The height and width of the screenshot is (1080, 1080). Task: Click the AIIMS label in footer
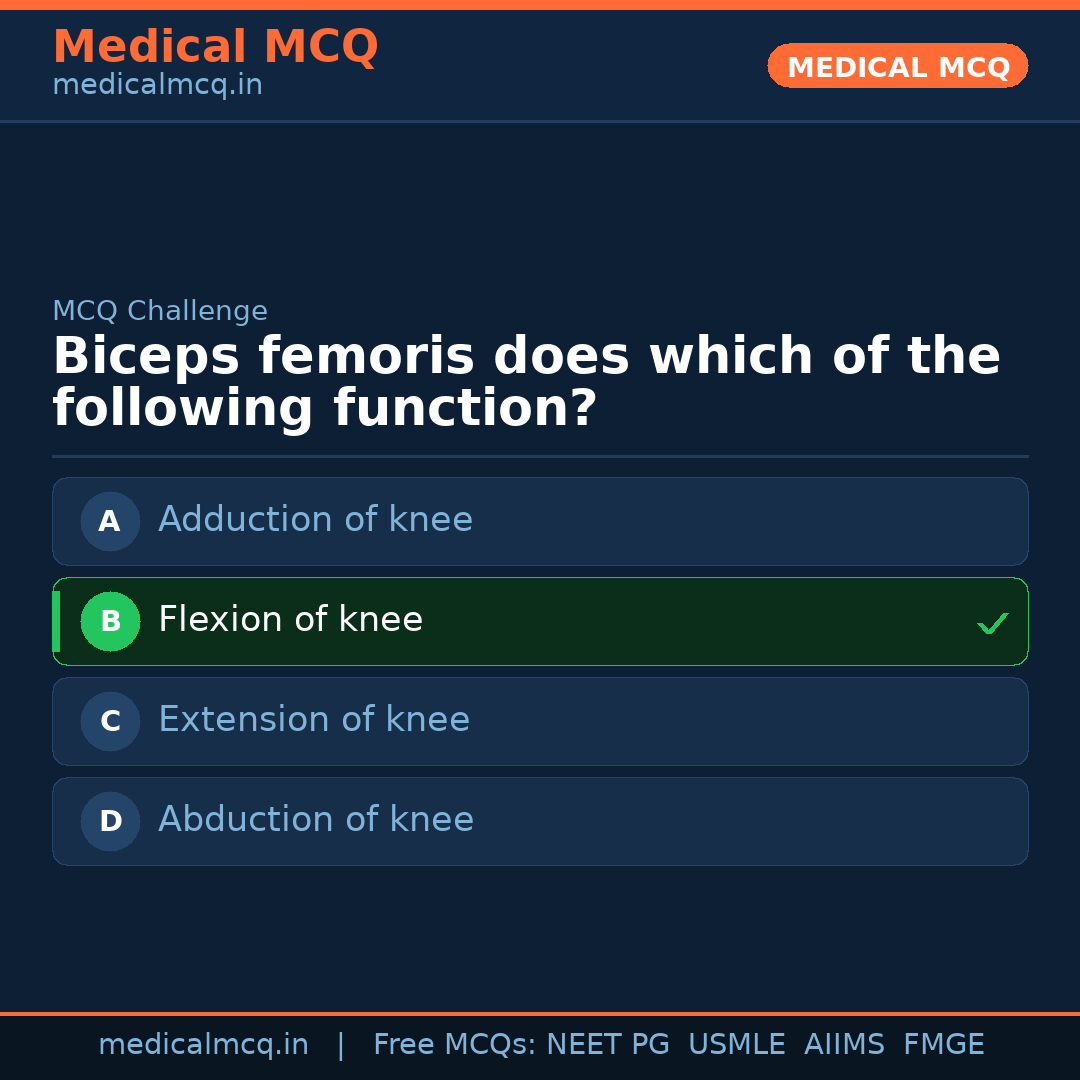coord(845,1044)
